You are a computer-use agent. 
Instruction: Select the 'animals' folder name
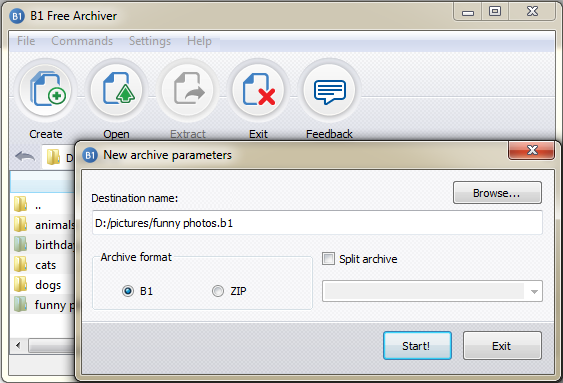pos(55,225)
